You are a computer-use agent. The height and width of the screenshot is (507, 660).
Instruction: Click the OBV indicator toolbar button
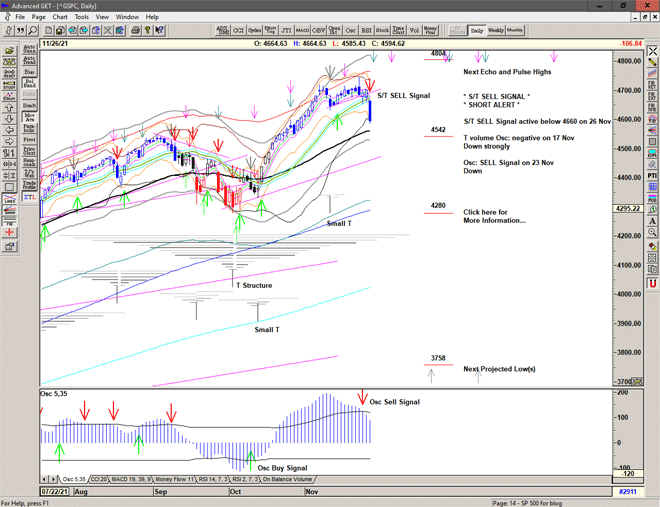319,30
